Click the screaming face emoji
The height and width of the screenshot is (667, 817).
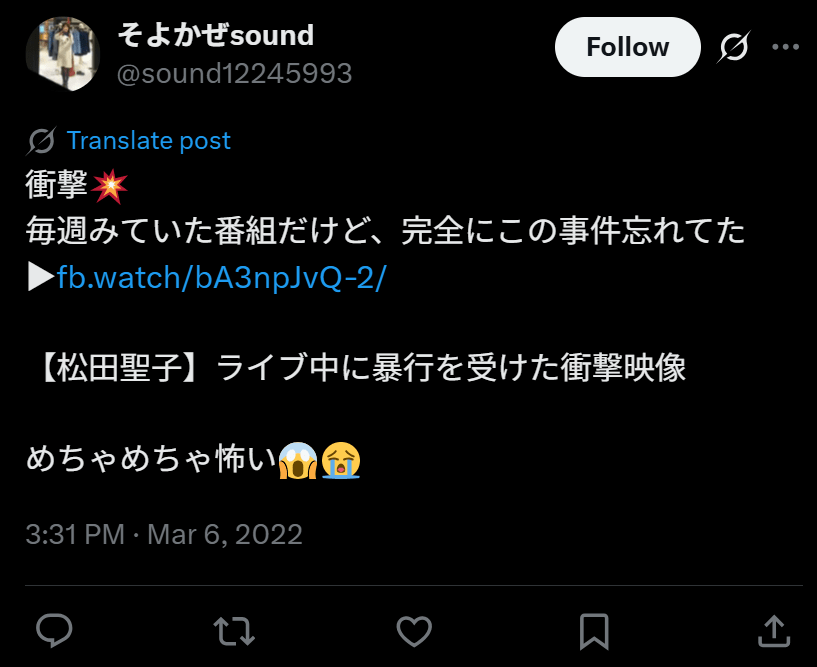pos(299,459)
